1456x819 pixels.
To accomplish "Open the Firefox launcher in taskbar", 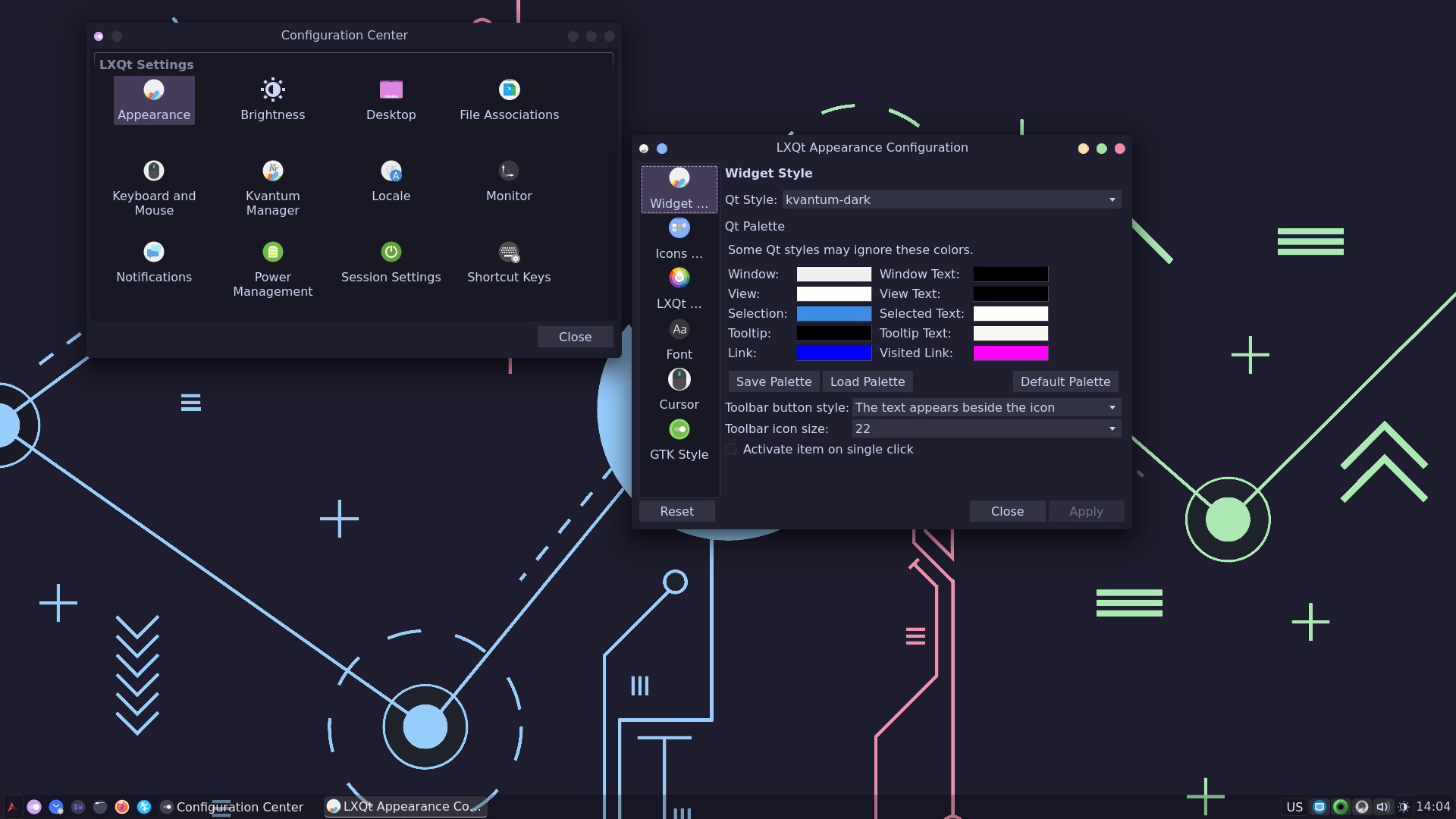I will (122, 807).
